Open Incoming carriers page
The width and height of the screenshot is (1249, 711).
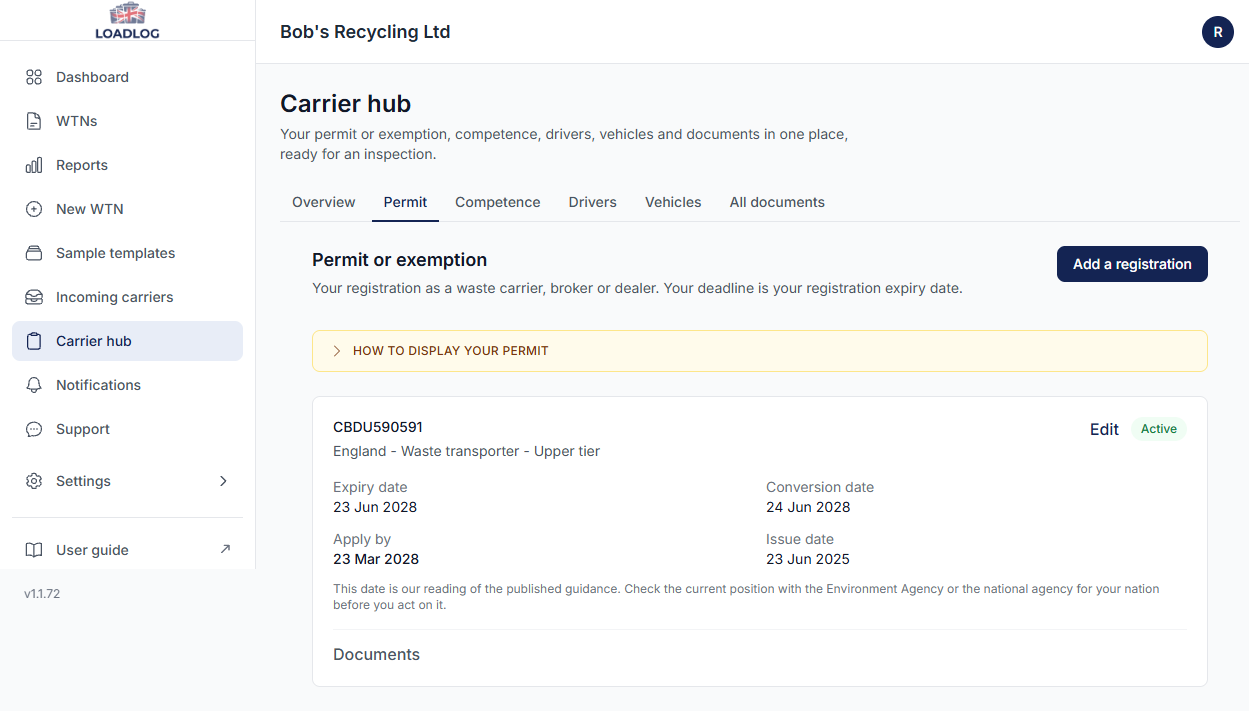pos(127,297)
